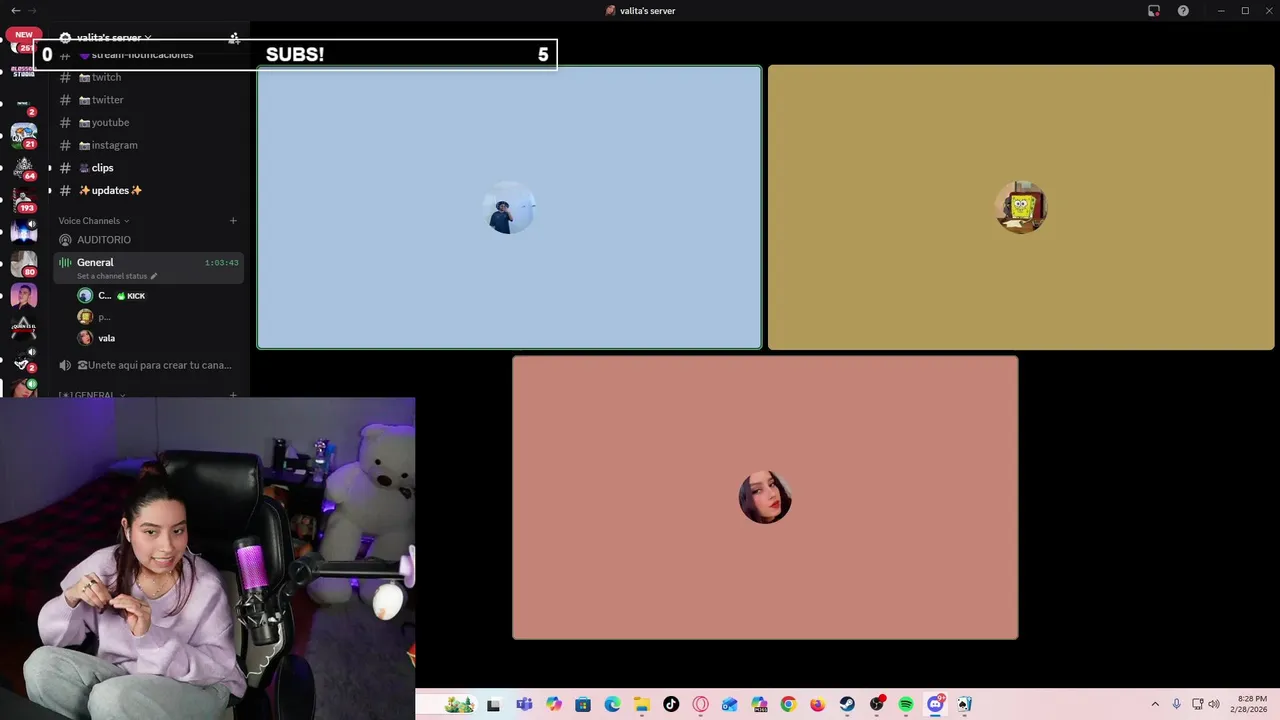Open Microsoft Edge from the taskbar
The height and width of the screenshot is (720, 1280).
pos(612,704)
